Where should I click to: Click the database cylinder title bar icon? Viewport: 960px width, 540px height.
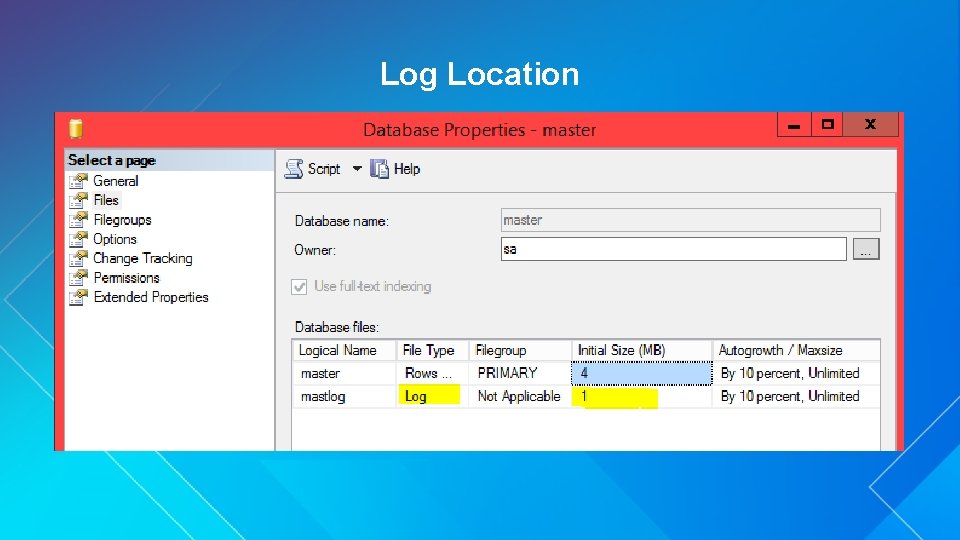tap(76, 129)
